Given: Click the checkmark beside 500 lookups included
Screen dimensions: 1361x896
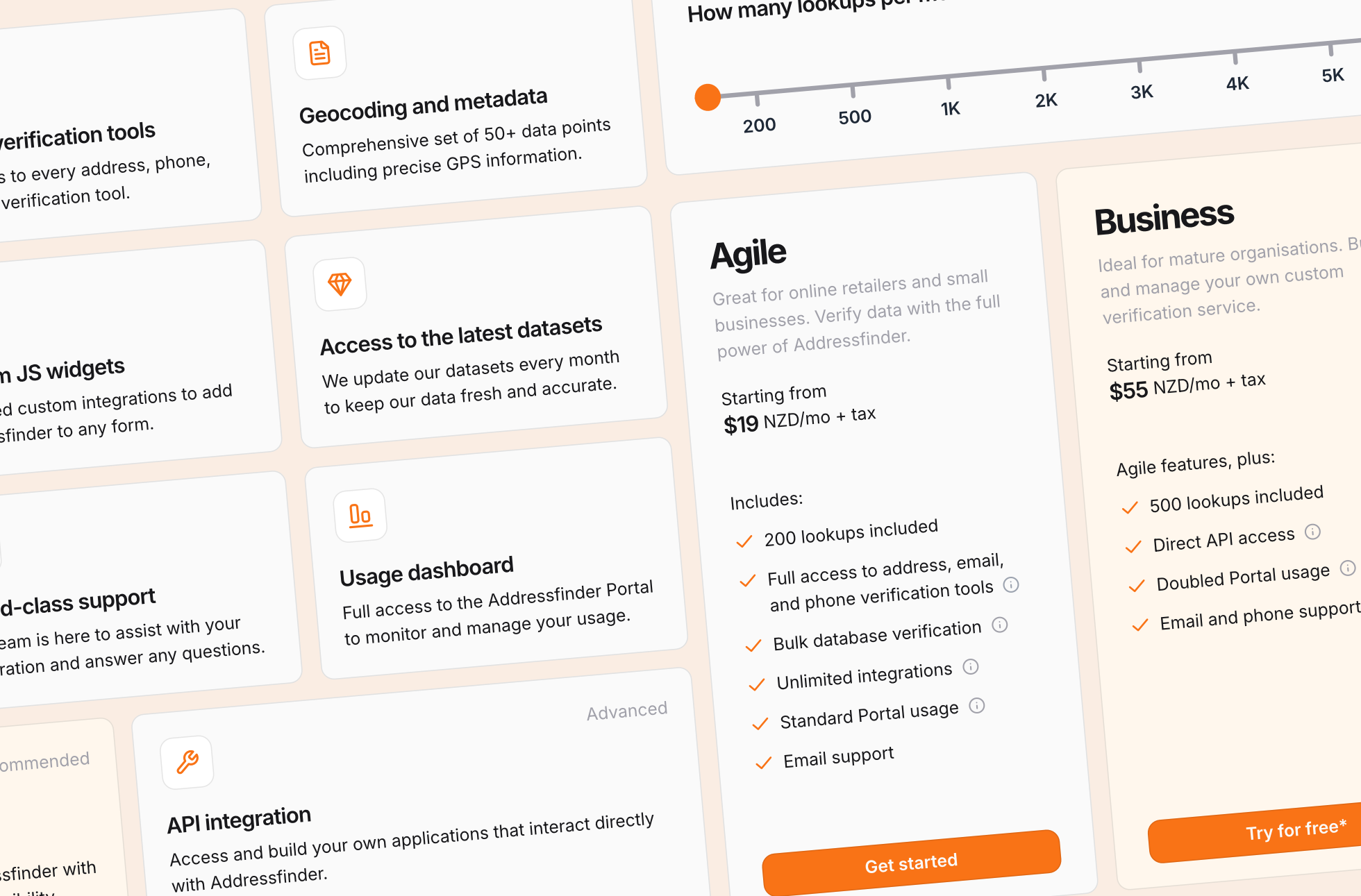Looking at the screenshot, I should (x=1130, y=508).
